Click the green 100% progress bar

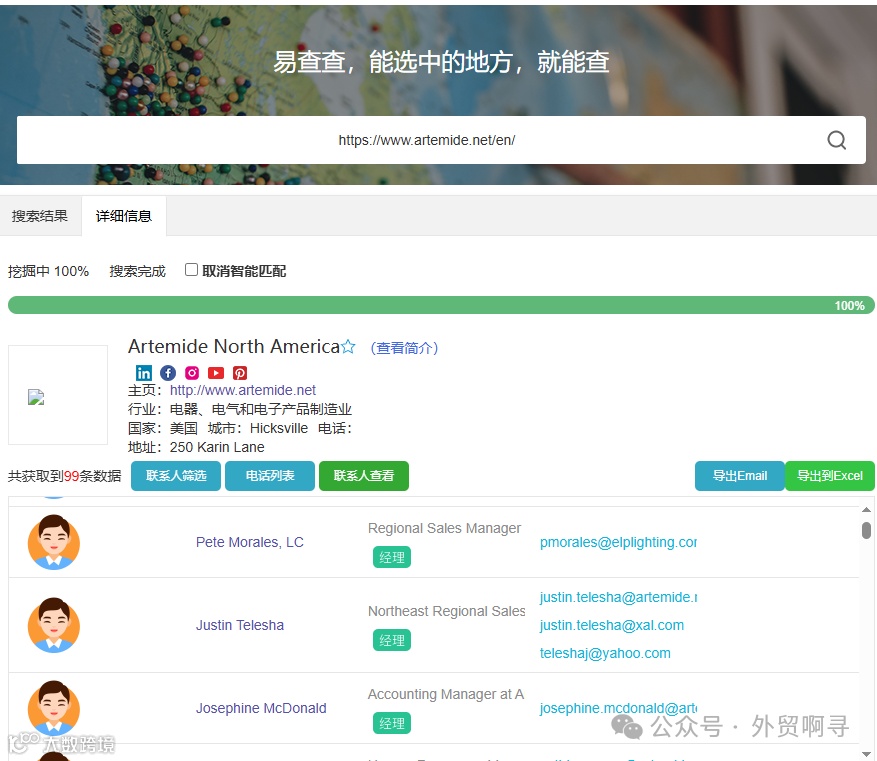(x=441, y=305)
